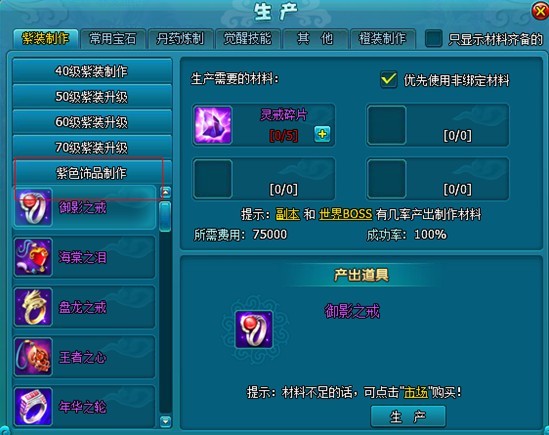
Task: Select the 王者之心 amulet icon
Action: point(33,357)
